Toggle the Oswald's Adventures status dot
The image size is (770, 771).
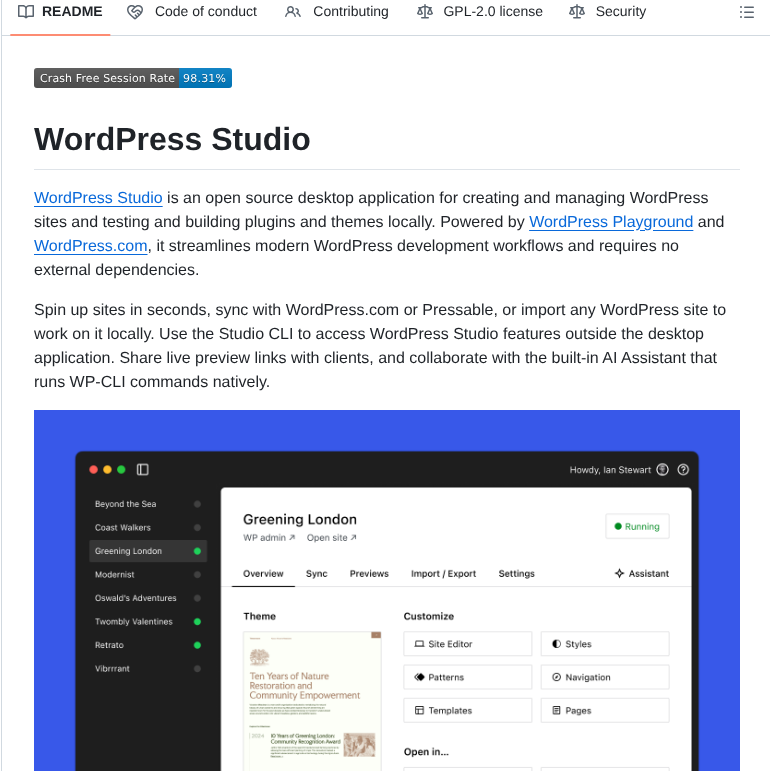197,598
